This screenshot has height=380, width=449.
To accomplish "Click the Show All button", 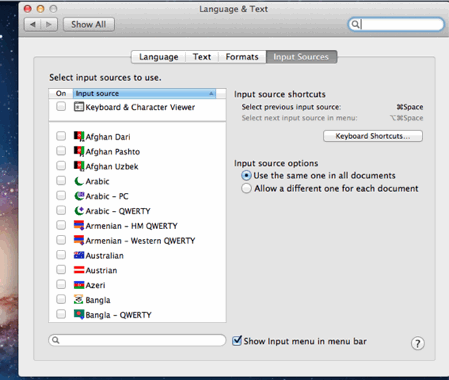I will [89, 24].
